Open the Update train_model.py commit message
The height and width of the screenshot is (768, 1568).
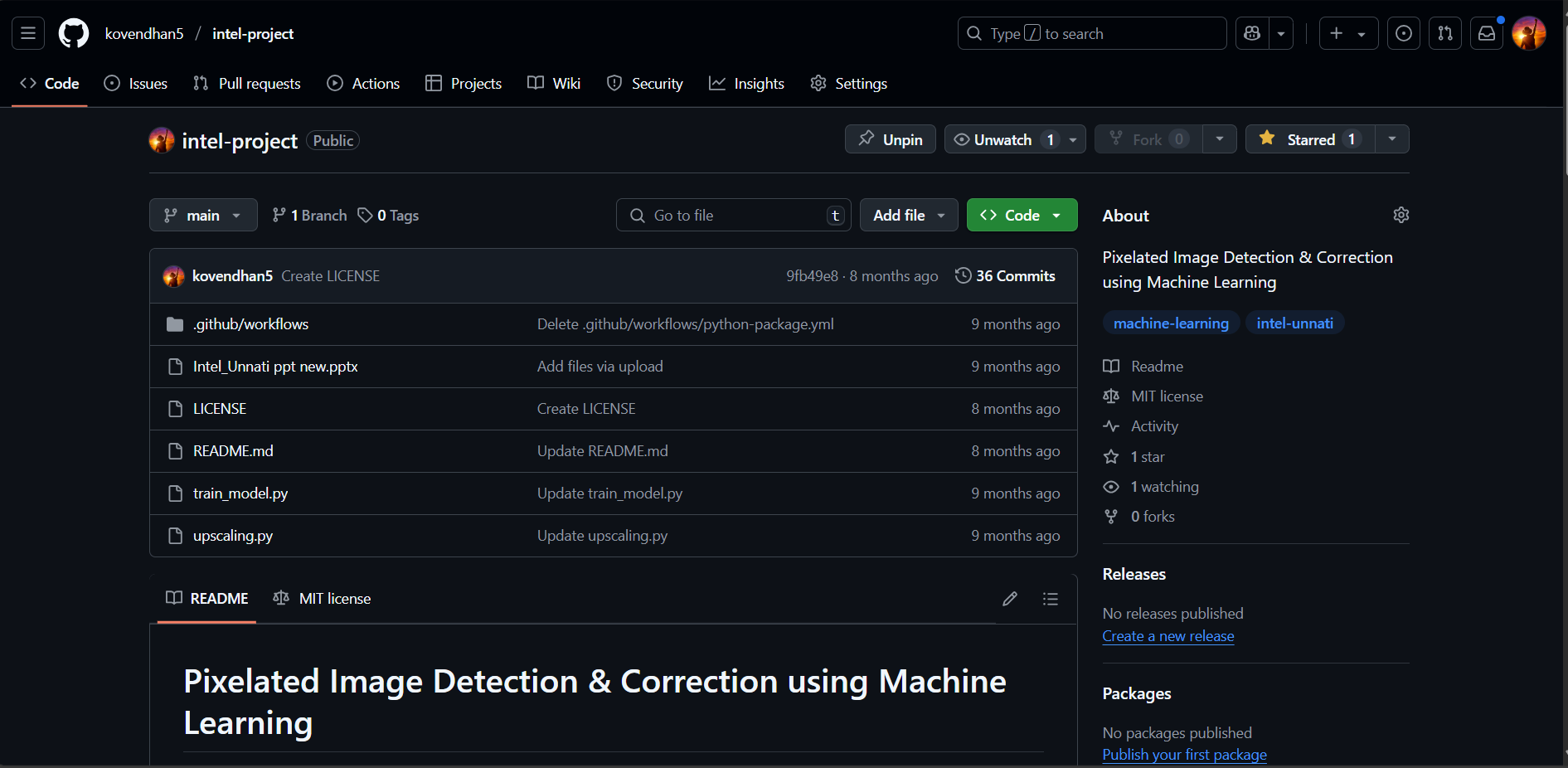tap(609, 493)
